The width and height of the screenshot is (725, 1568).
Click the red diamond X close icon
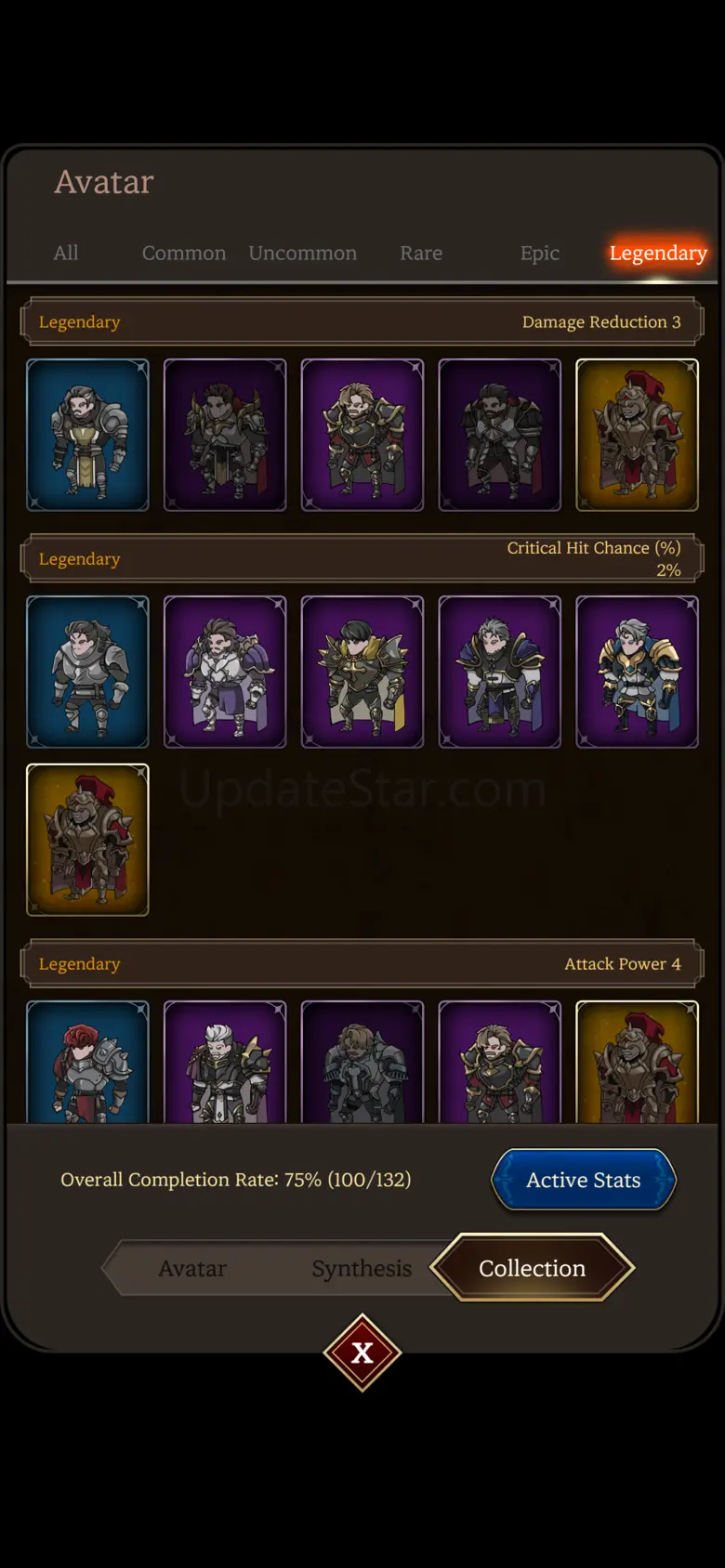pyautogui.click(x=362, y=1352)
